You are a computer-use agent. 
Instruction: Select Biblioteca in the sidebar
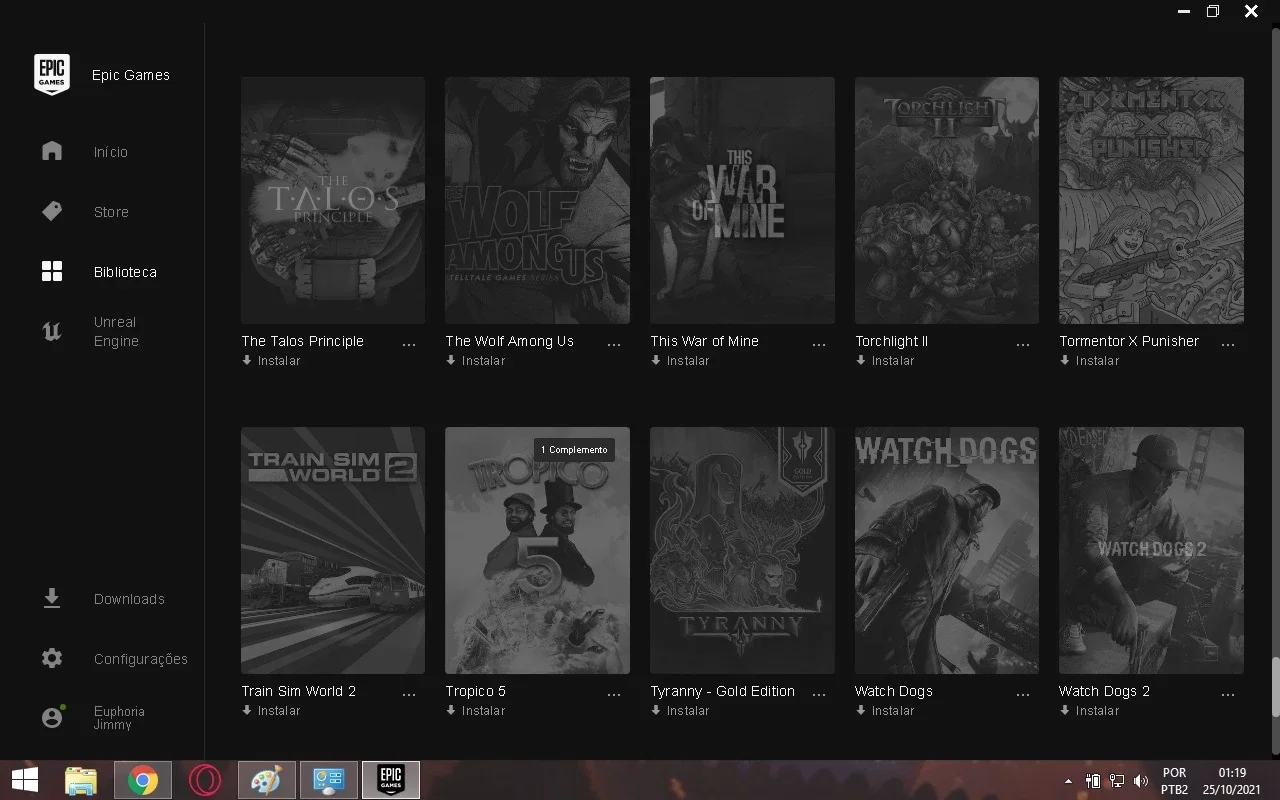(125, 272)
